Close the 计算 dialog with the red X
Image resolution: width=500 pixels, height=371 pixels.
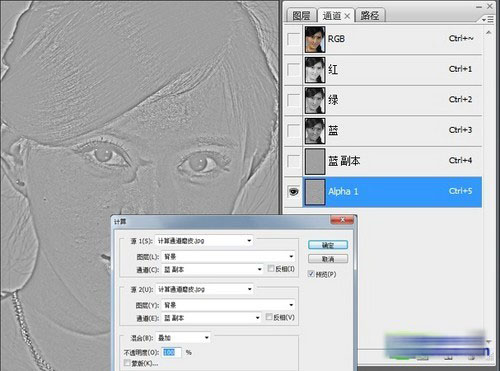click(342, 220)
